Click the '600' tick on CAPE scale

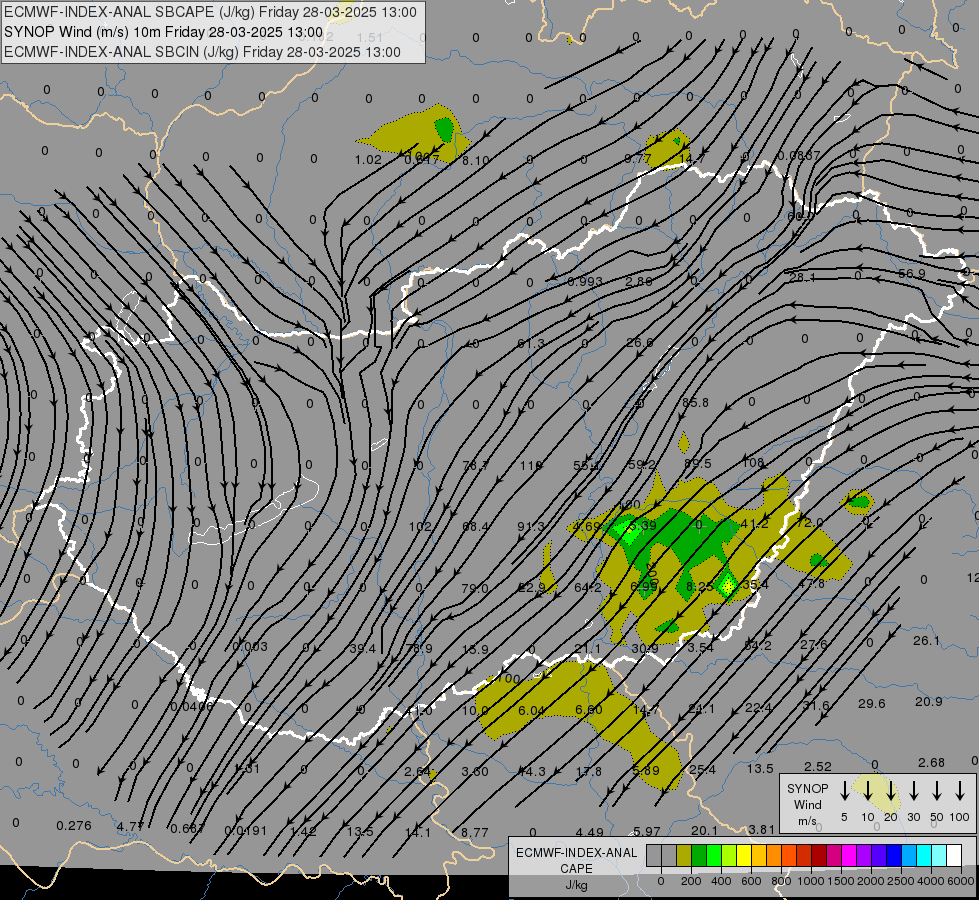click(751, 881)
